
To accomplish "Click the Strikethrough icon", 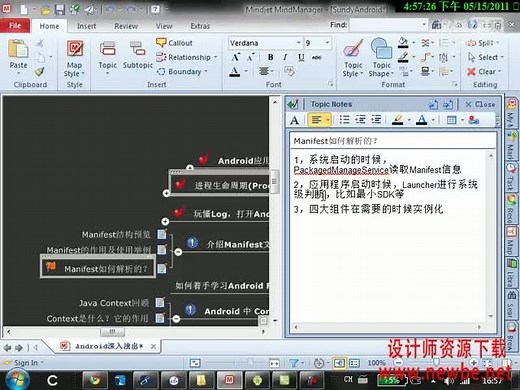I will (316, 57).
